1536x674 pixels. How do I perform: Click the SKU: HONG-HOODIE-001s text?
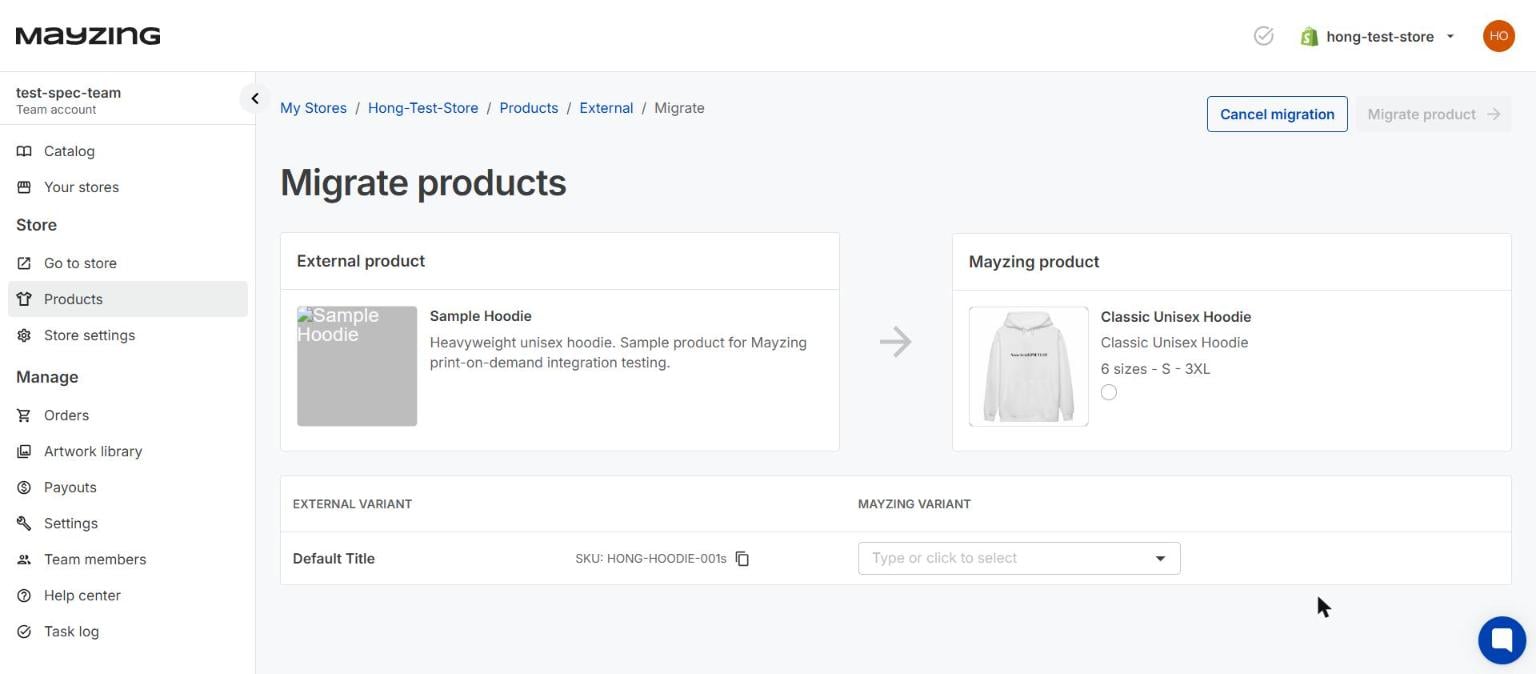coord(651,558)
